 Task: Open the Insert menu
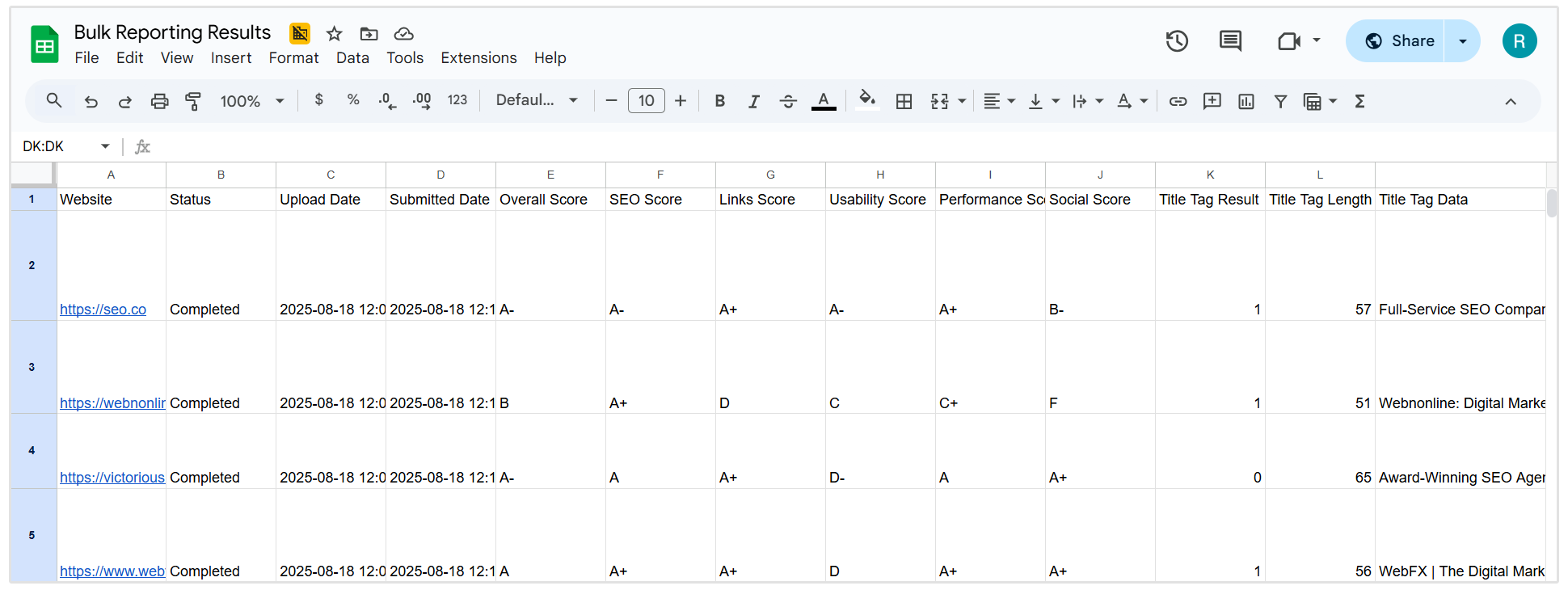pos(231,58)
